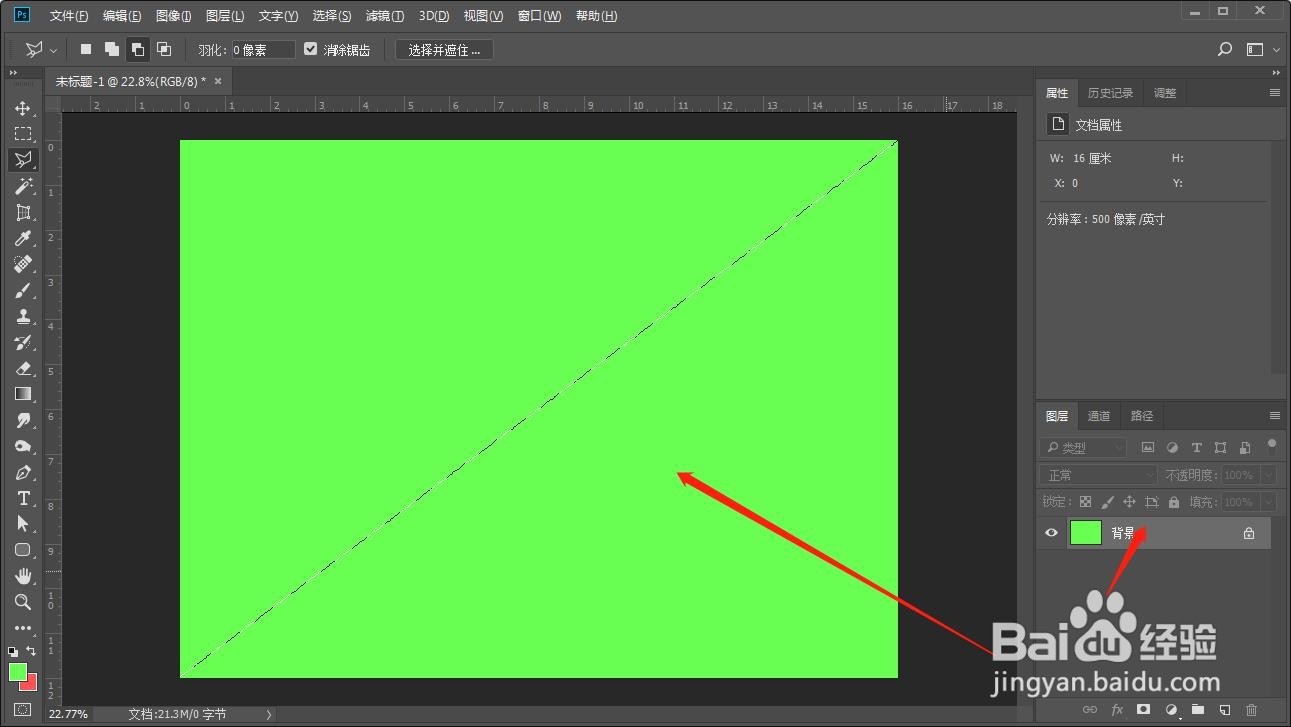Select the Brush tool

pyautogui.click(x=23, y=290)
